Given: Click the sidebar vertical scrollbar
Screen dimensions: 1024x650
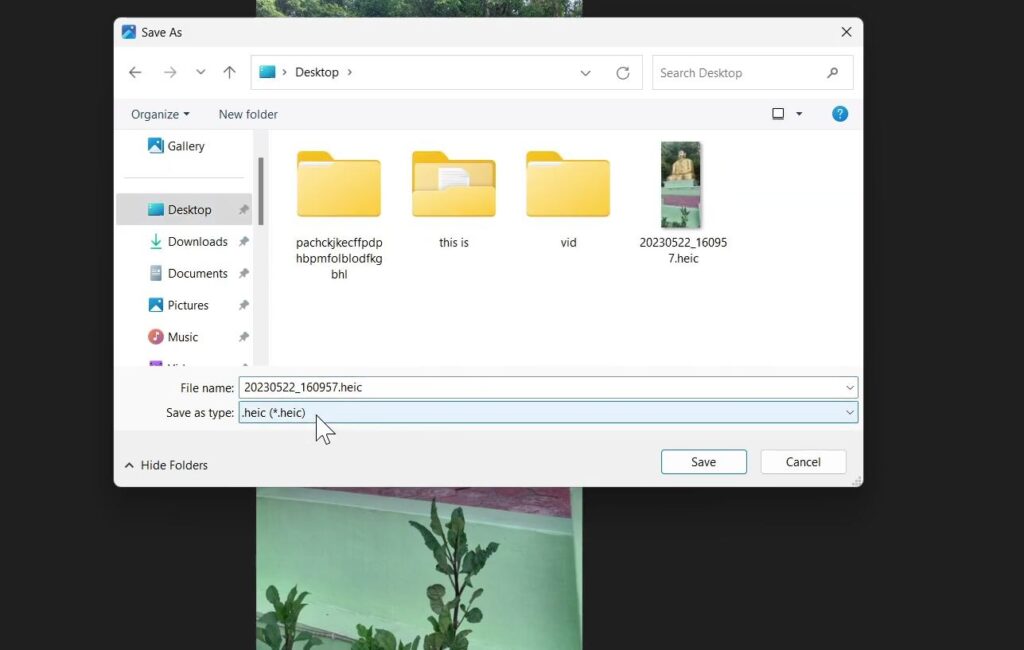Looking at the screenshot, I should (261, 191).
